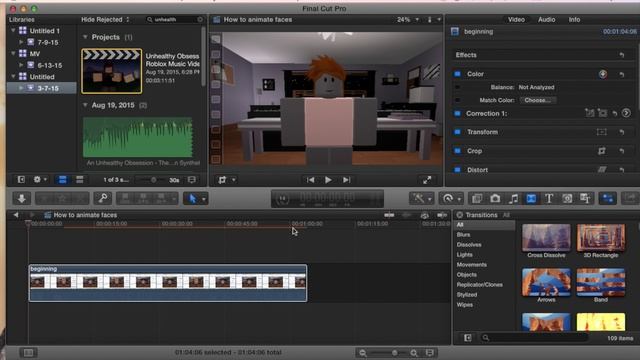Switch to the Video inspector tab
The image size is (640, 360).
pyautogui.click(x=516, y=20)
